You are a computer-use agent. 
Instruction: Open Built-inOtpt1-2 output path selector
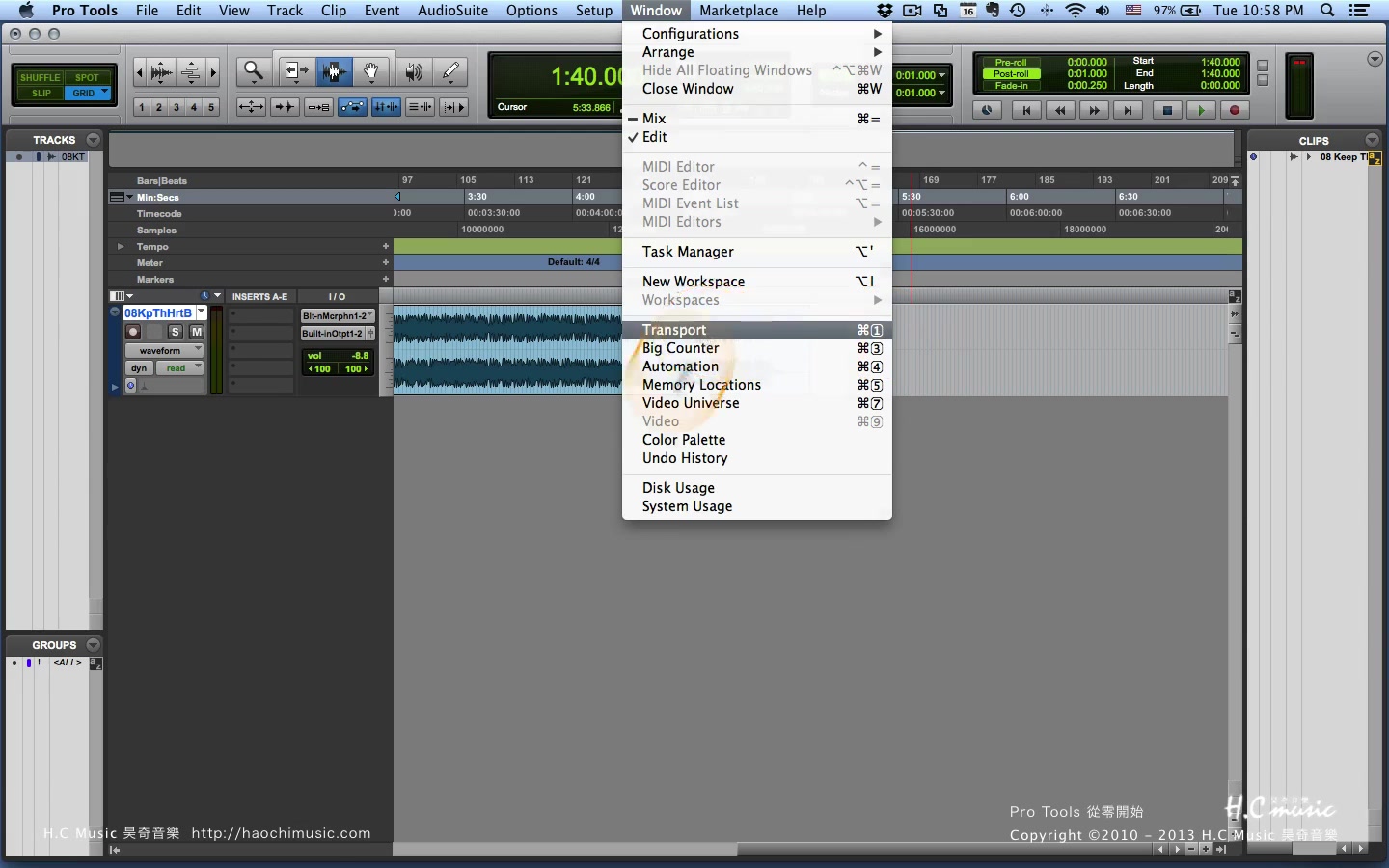pyautogui.click(x=333, y=333)
